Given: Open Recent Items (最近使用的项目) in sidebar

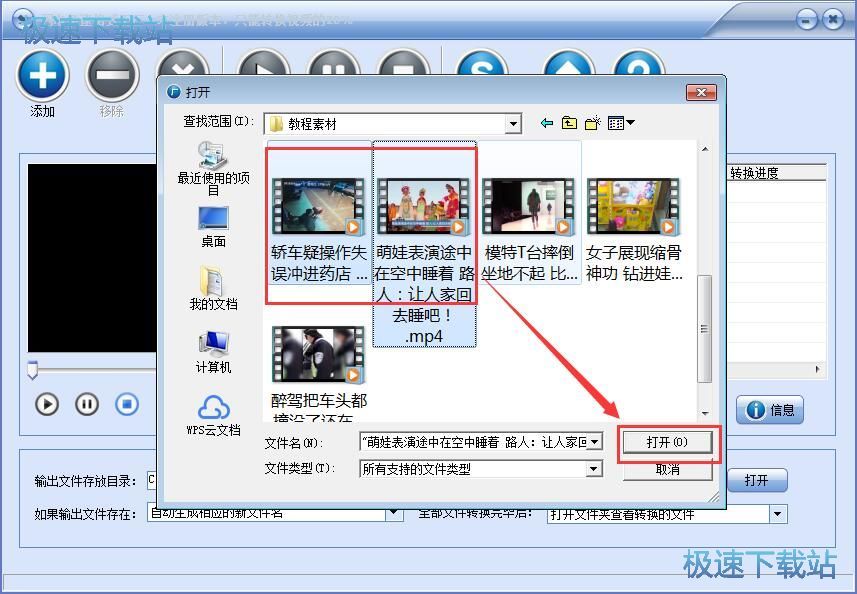Looking at the screenshot, I should pyautogui.click(x=214, y=168).
